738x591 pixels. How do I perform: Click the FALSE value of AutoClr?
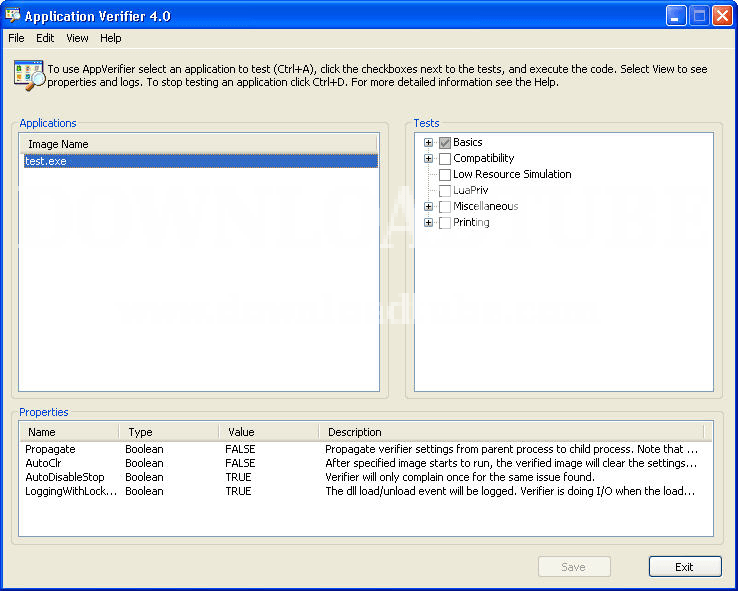[240, 463]
